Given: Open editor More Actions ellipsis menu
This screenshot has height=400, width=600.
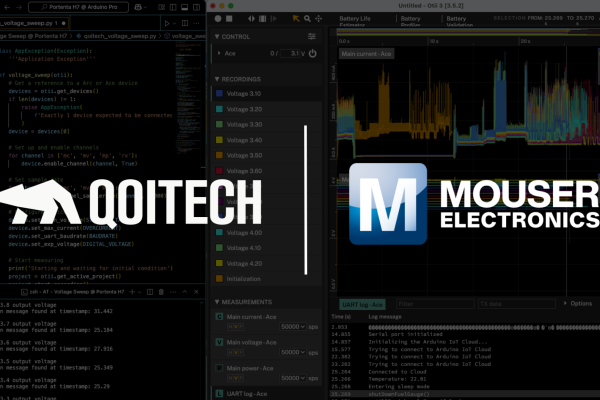Looking at the screenshot, I should click(196, 23).
